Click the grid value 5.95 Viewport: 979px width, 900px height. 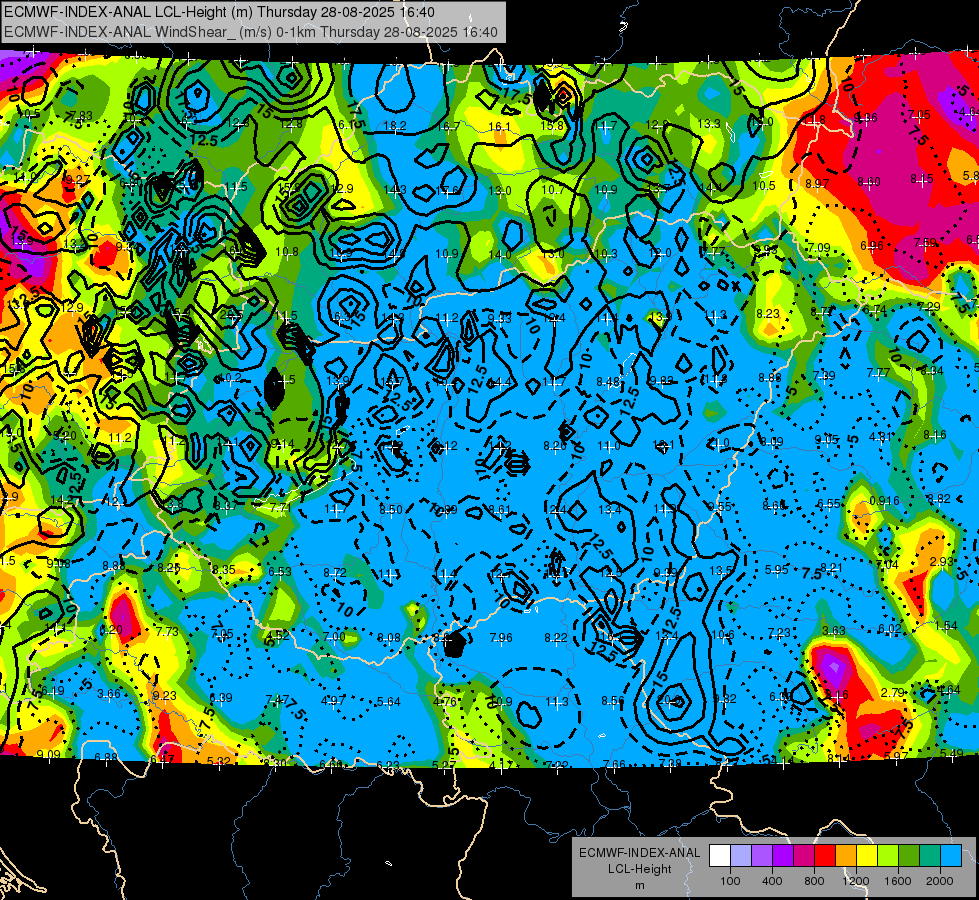click(x=777, y=570)
